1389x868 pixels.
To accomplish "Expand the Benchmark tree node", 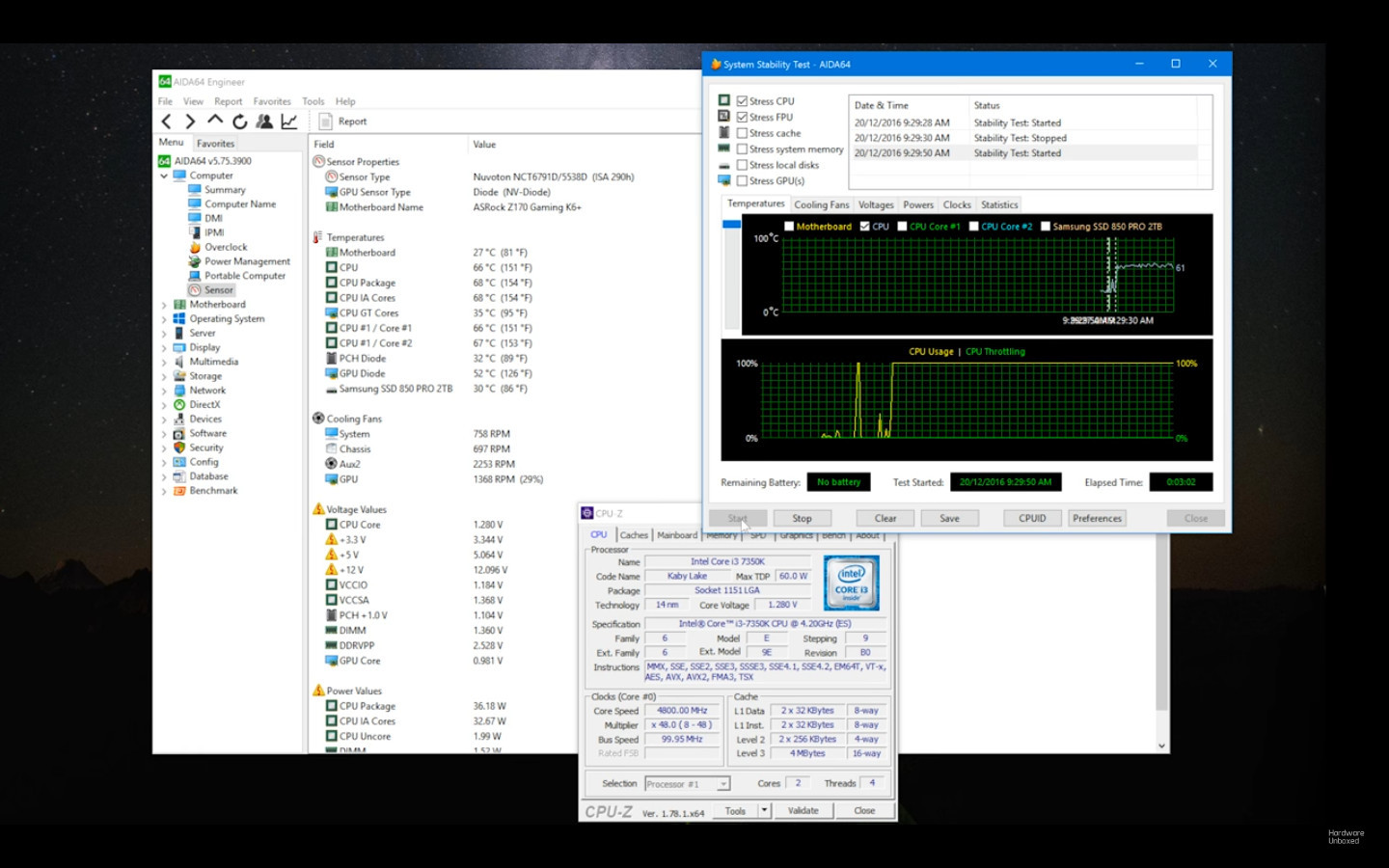I will click(164, 491).
